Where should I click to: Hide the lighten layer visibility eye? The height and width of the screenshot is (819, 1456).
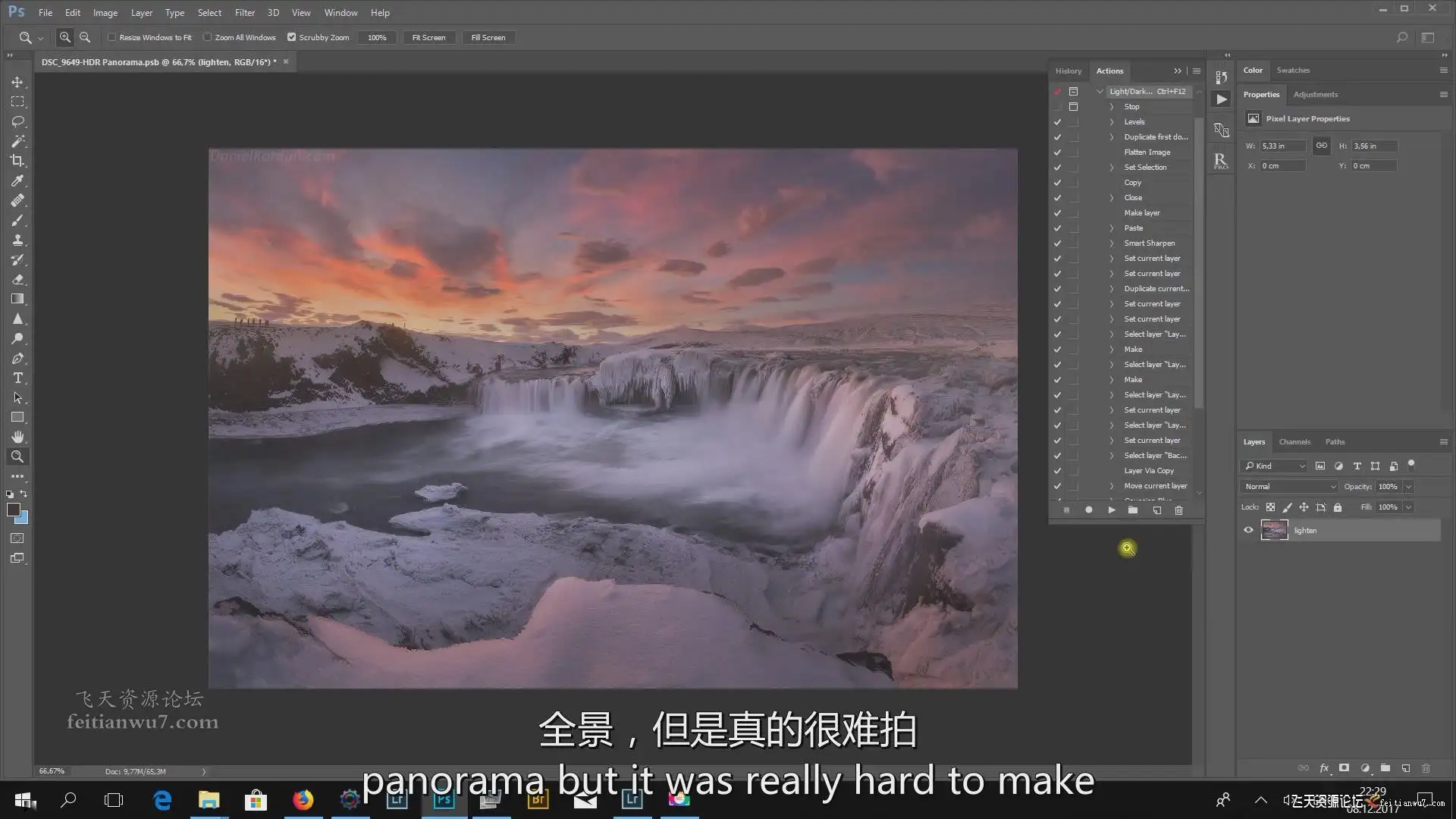point(1248,530)
